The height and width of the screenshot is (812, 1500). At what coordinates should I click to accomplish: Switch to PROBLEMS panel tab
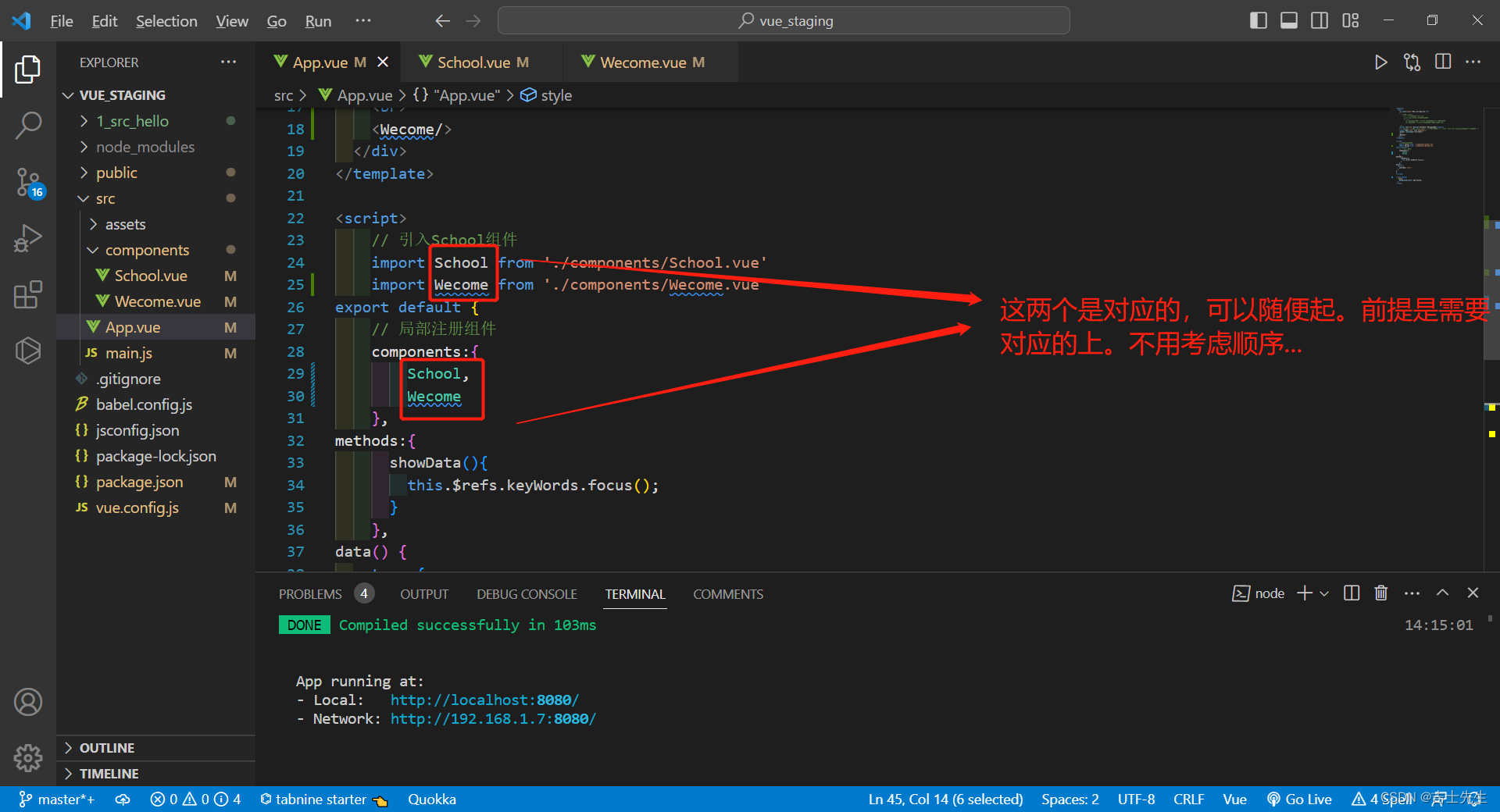(x=326, y=594)
